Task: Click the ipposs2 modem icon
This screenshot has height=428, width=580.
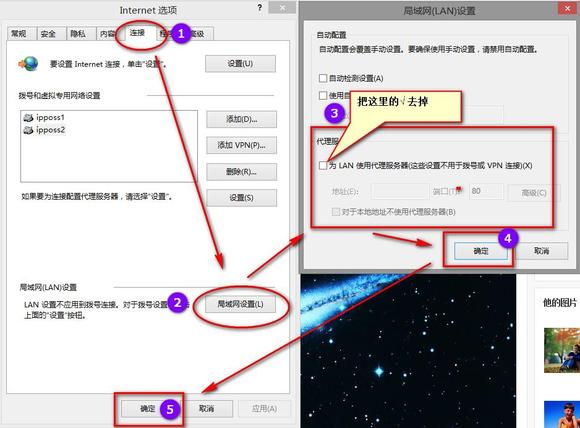Action: (28, 130)
